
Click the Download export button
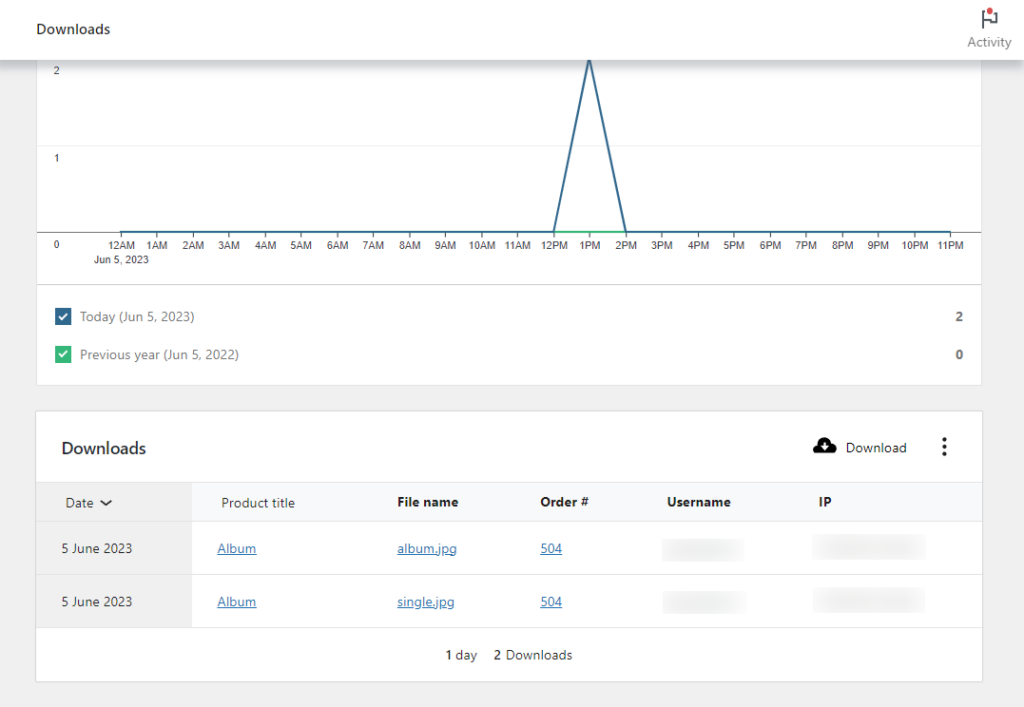click(860, 447)
